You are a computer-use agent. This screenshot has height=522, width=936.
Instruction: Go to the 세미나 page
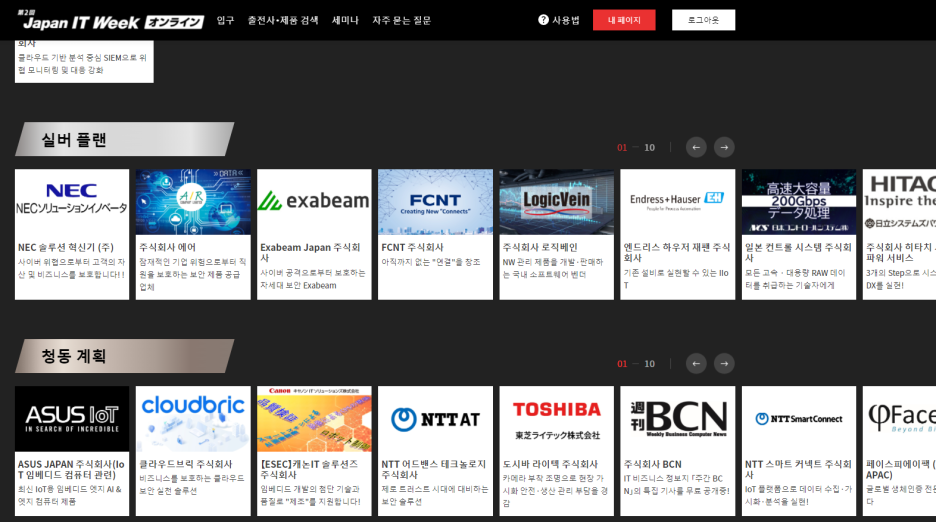pos(345,20)
